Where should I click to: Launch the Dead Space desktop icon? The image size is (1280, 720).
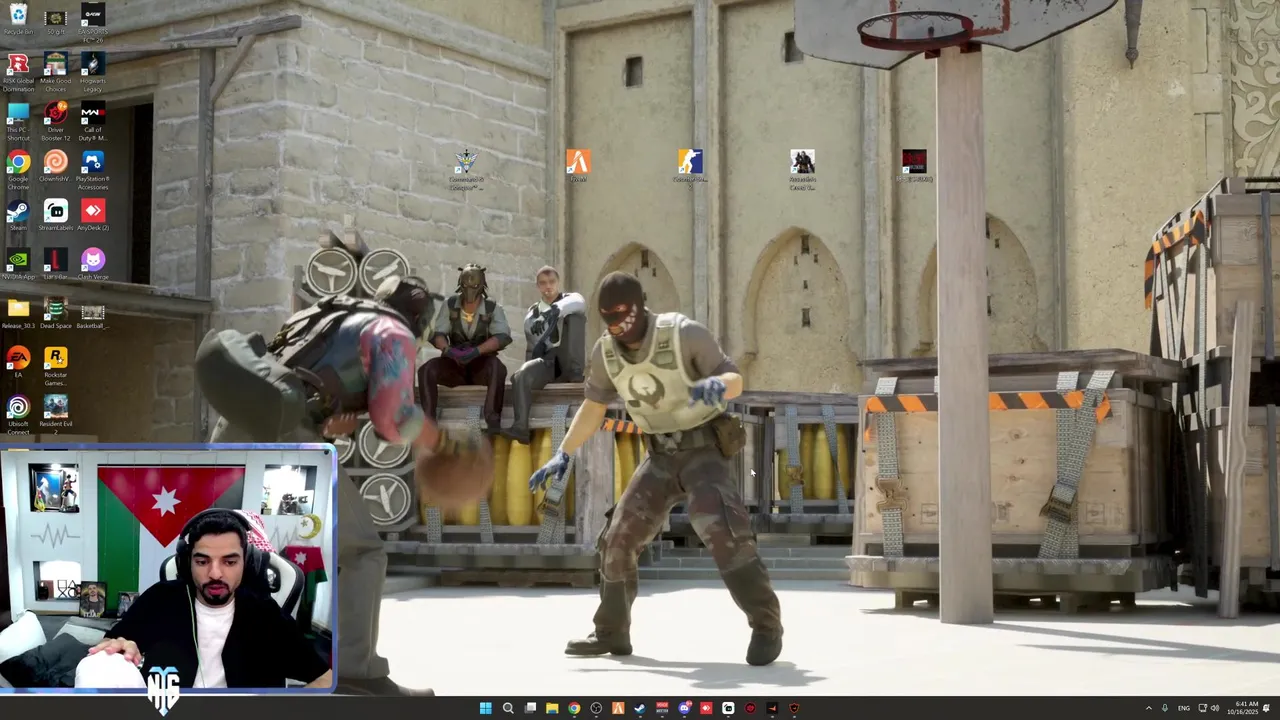(55, 313)
